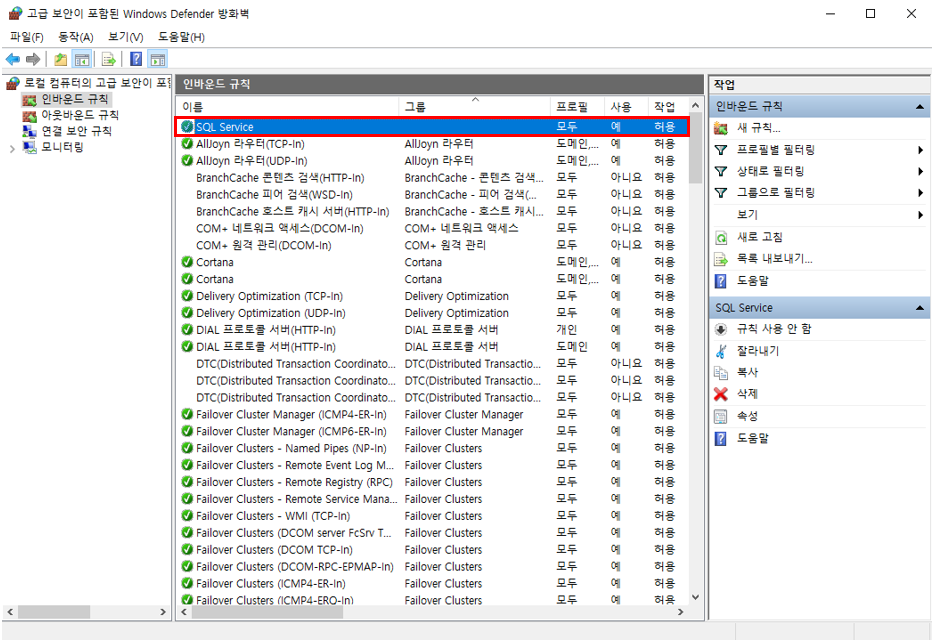Select 인바운드 규칙 in the tree
Screen dimensions: 933x643
click(x=74, y=99)
